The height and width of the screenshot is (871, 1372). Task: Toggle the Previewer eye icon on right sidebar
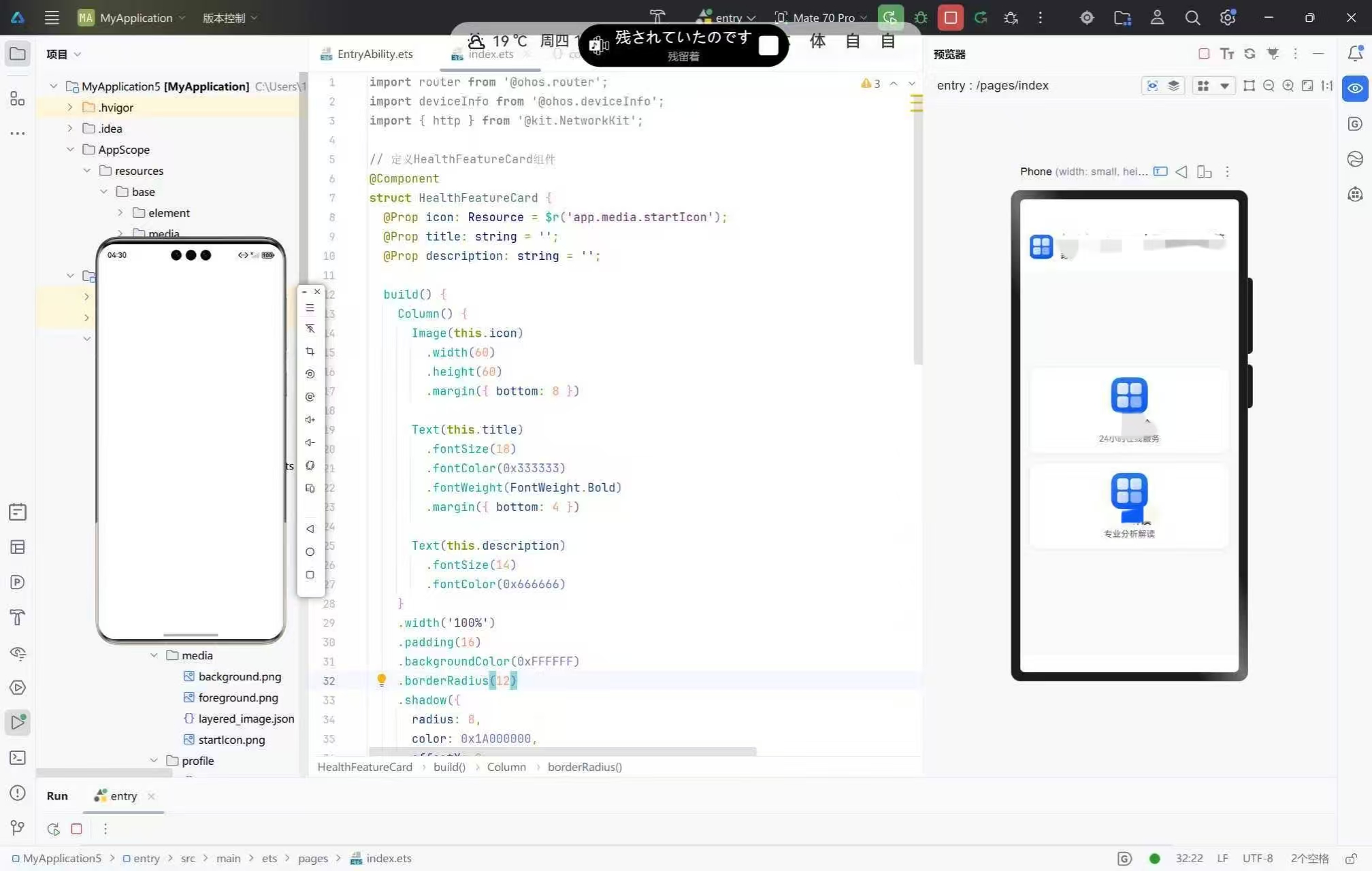point(1355,88)
